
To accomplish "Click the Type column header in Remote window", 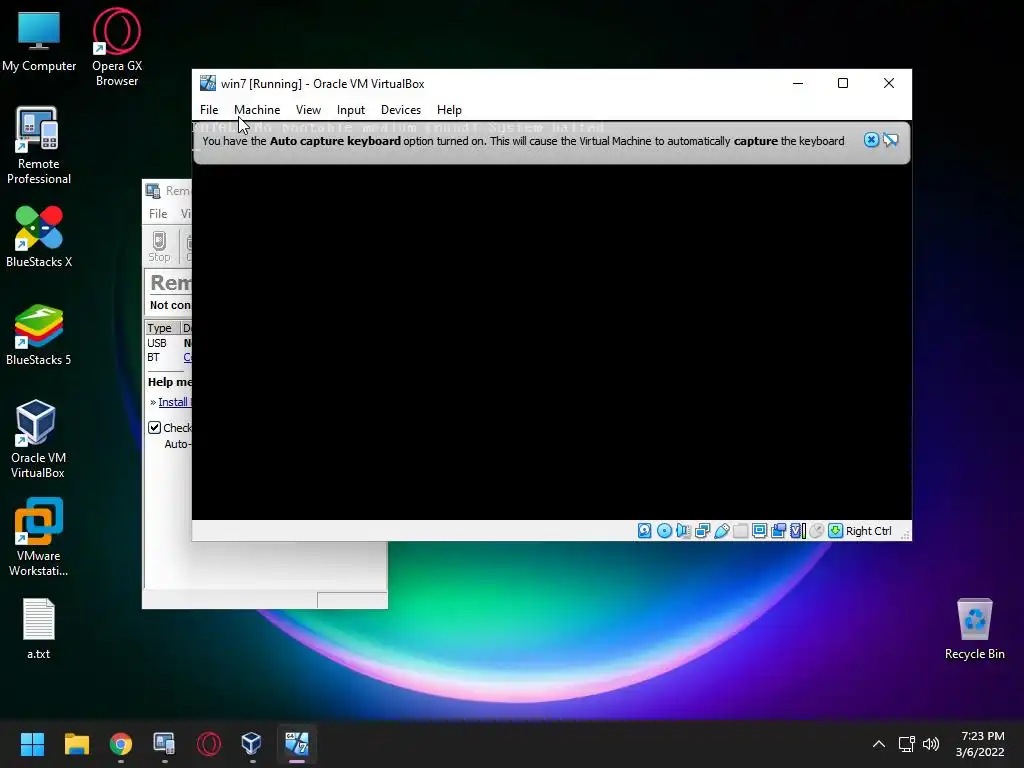I will (x=161, y=328).
